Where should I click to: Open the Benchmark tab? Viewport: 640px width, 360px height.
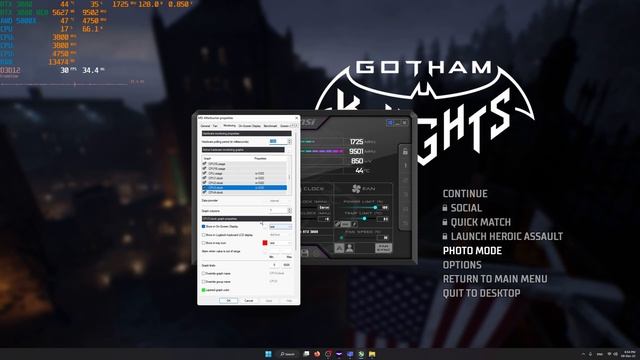pyautogui.click(x=270, y=126)
